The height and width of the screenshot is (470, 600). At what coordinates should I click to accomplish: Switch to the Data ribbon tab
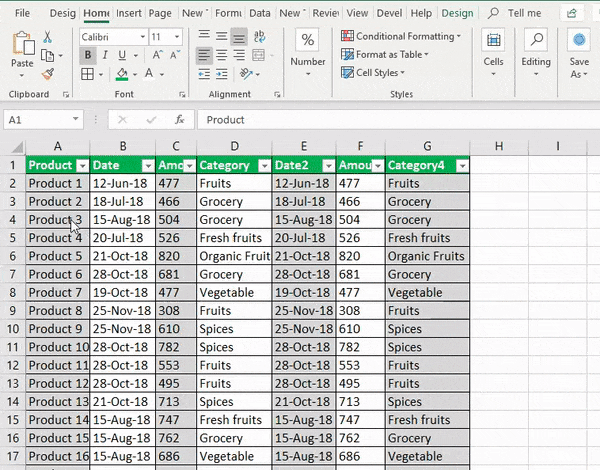click(260, 13)
